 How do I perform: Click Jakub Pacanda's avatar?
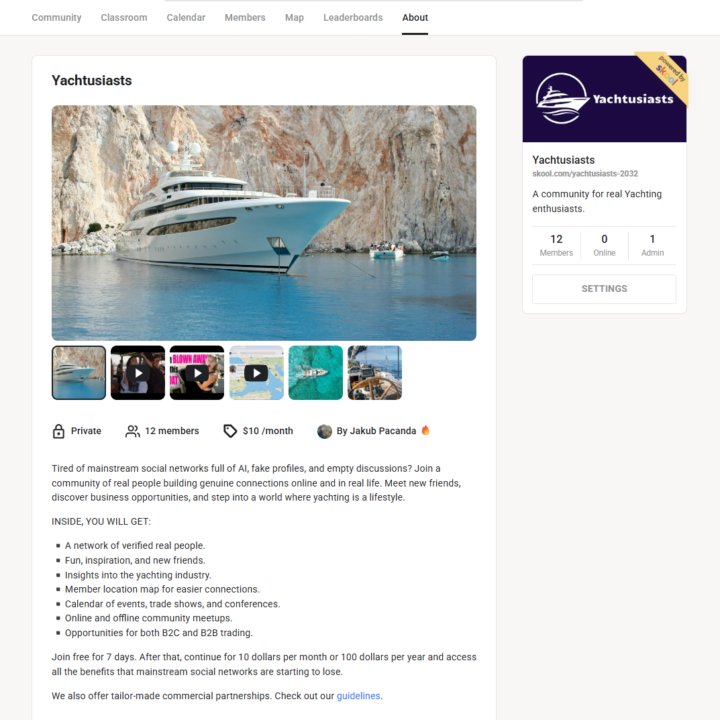point(325,431)
